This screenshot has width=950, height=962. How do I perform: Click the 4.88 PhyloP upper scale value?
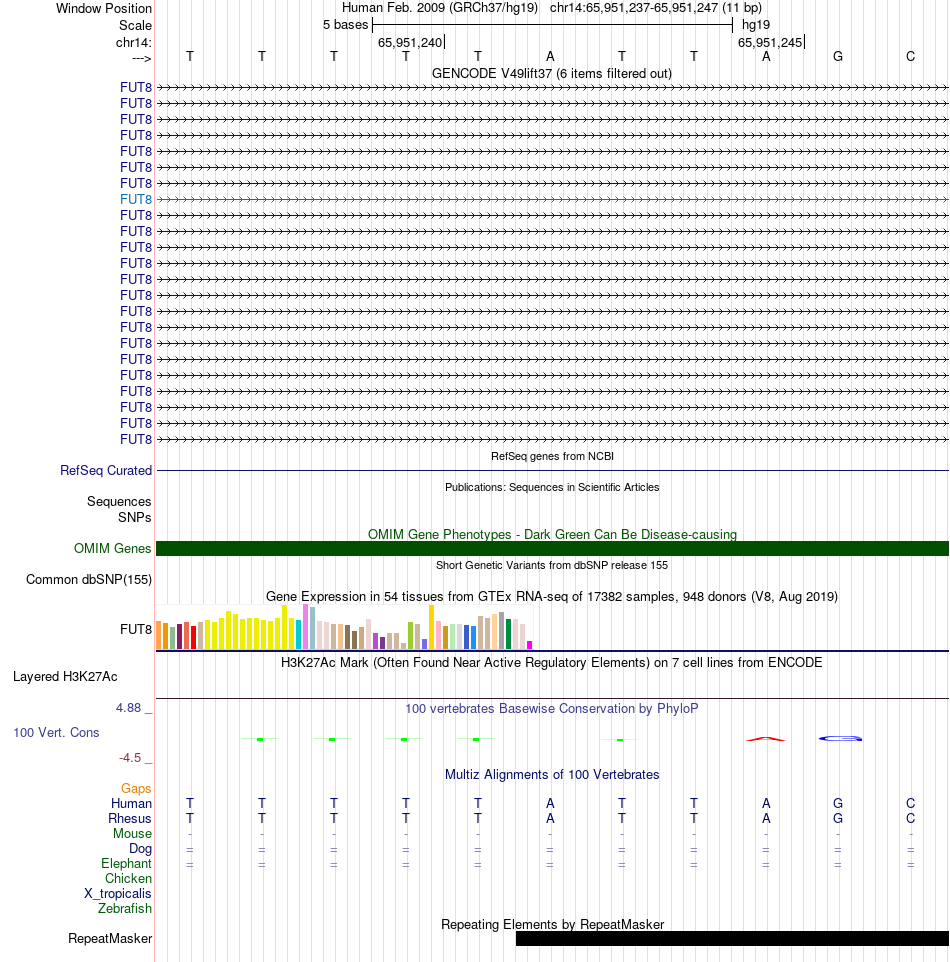click(x=128, y=708)
